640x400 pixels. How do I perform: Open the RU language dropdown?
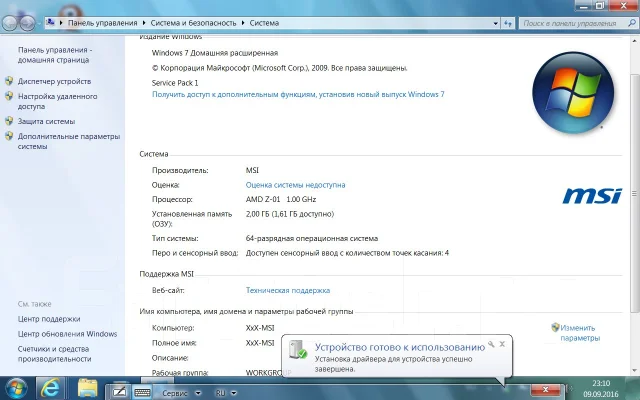pos(234,393)
